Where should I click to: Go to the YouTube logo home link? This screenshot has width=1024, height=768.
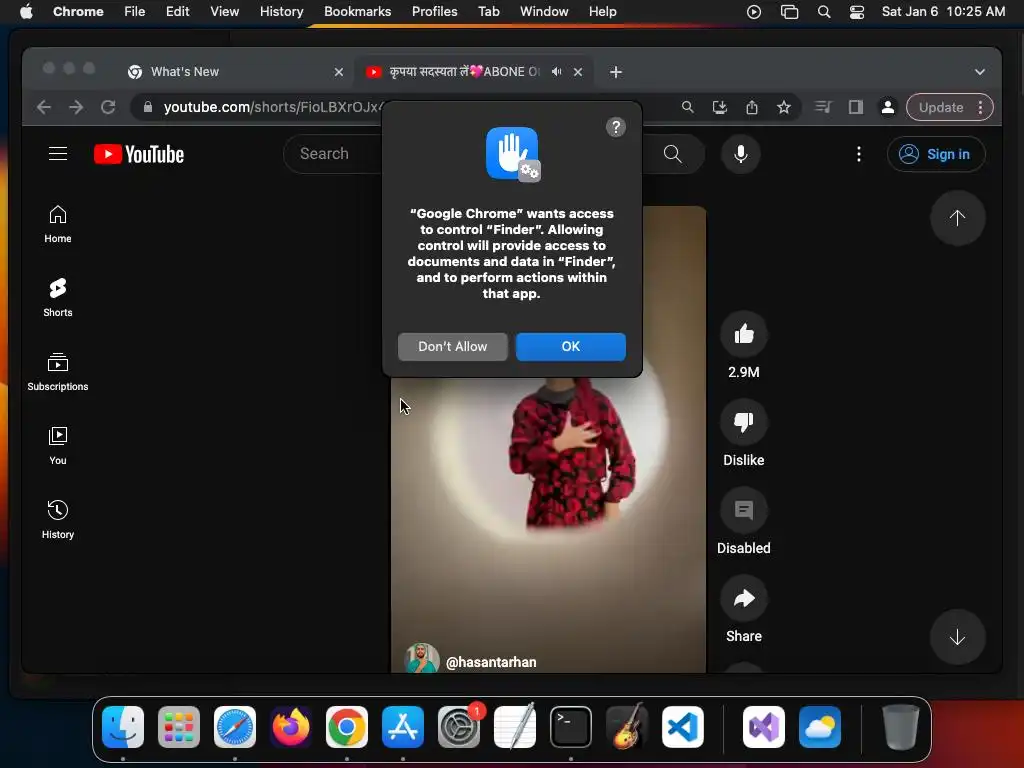(139, 154)
